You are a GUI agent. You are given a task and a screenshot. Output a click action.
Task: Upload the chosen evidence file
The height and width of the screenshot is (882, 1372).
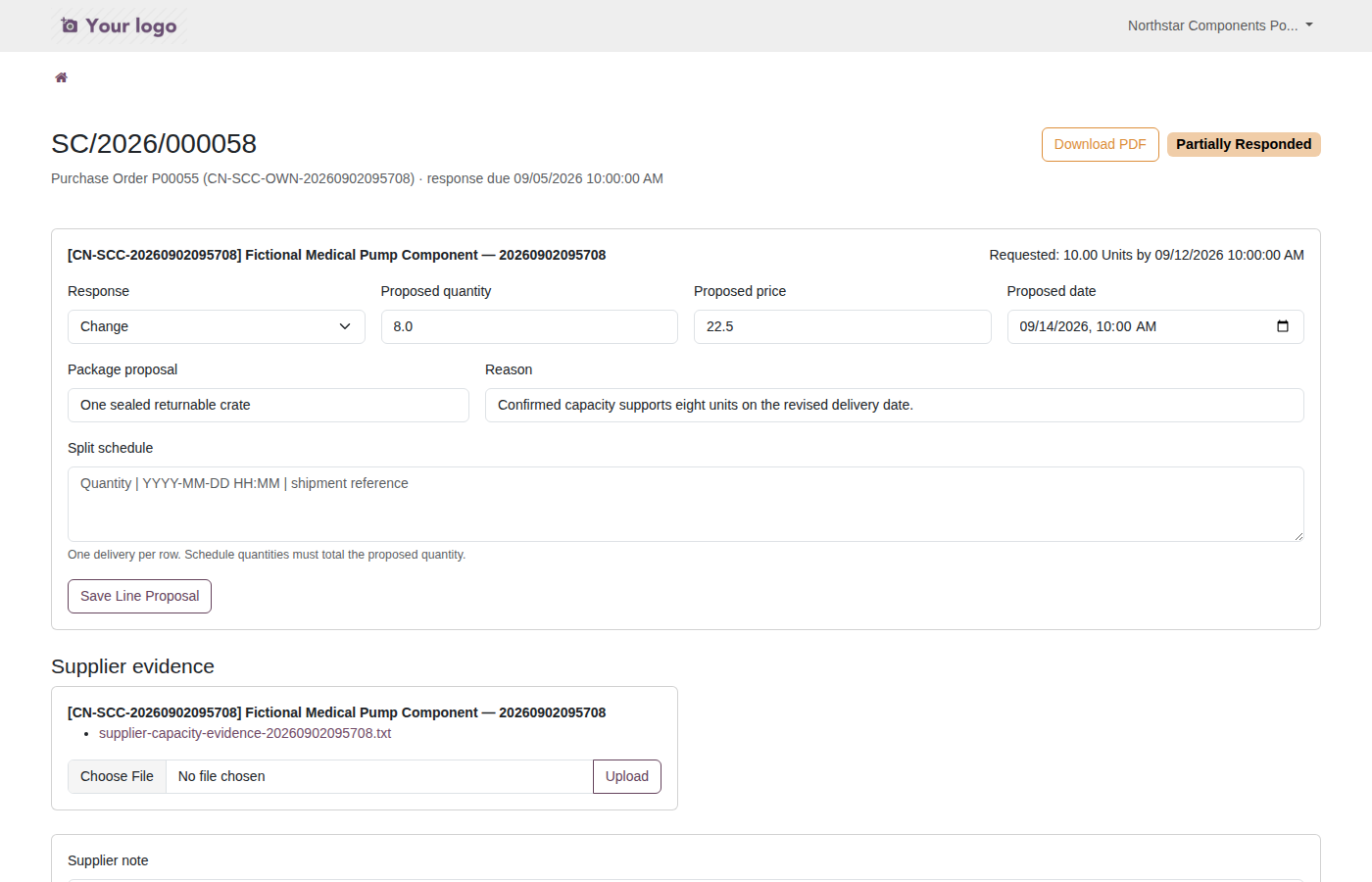tap(627, 776)
